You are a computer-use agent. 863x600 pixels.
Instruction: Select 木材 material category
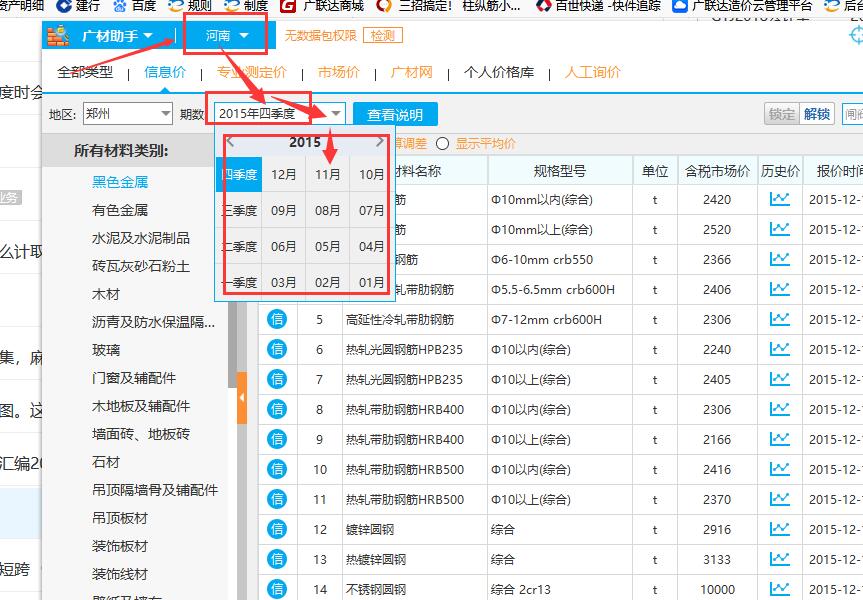(x=106, y=294)
